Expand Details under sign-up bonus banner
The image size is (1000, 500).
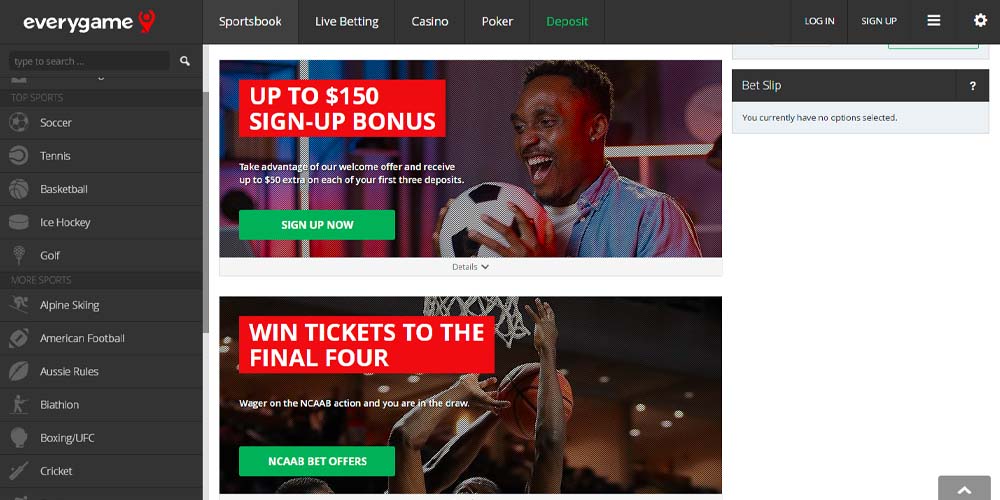pos(470,267)
